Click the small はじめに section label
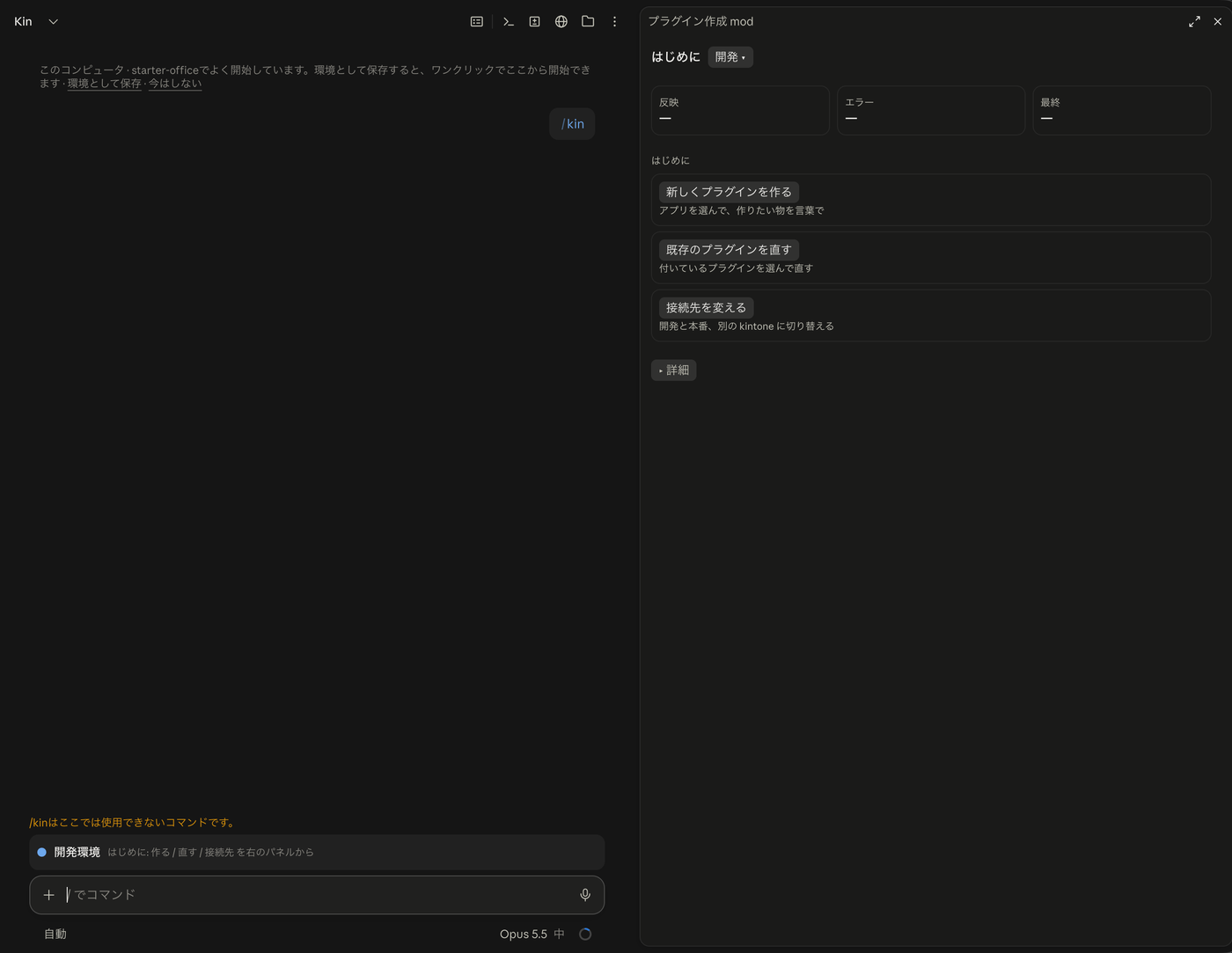 pyautogui.click(x=671, y=160)
